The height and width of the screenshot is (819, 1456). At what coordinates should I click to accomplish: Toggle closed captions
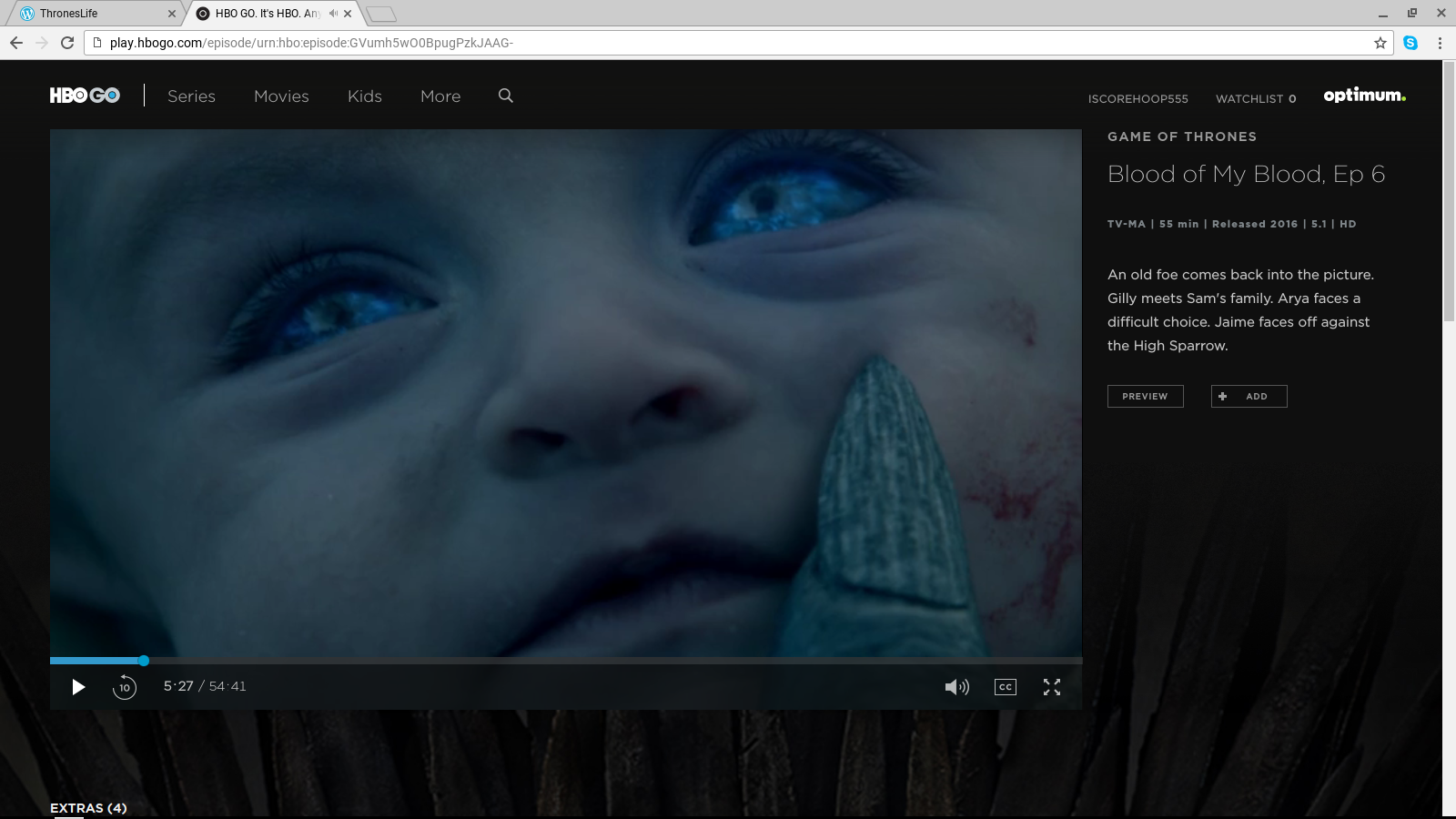click(x=1005, y=687)
